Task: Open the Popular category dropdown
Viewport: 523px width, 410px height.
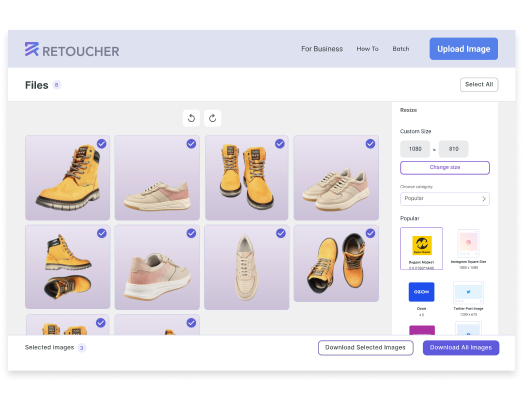Action: click(445, 199)
